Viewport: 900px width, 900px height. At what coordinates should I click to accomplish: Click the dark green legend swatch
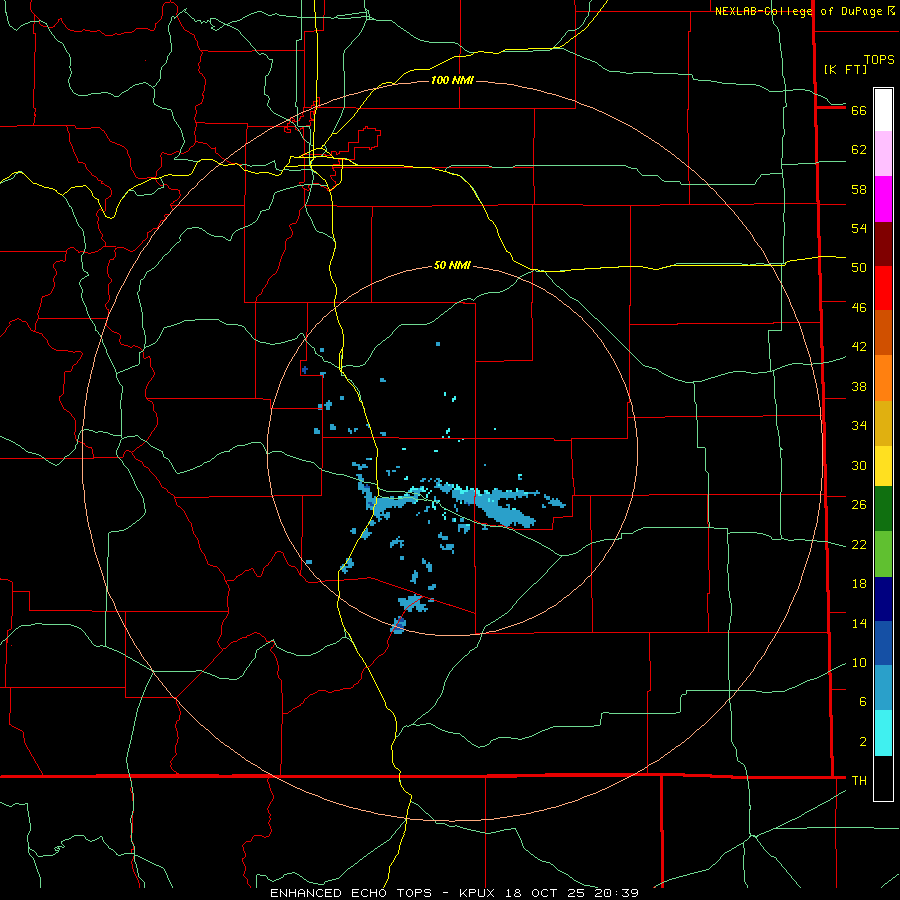[883, 509]
